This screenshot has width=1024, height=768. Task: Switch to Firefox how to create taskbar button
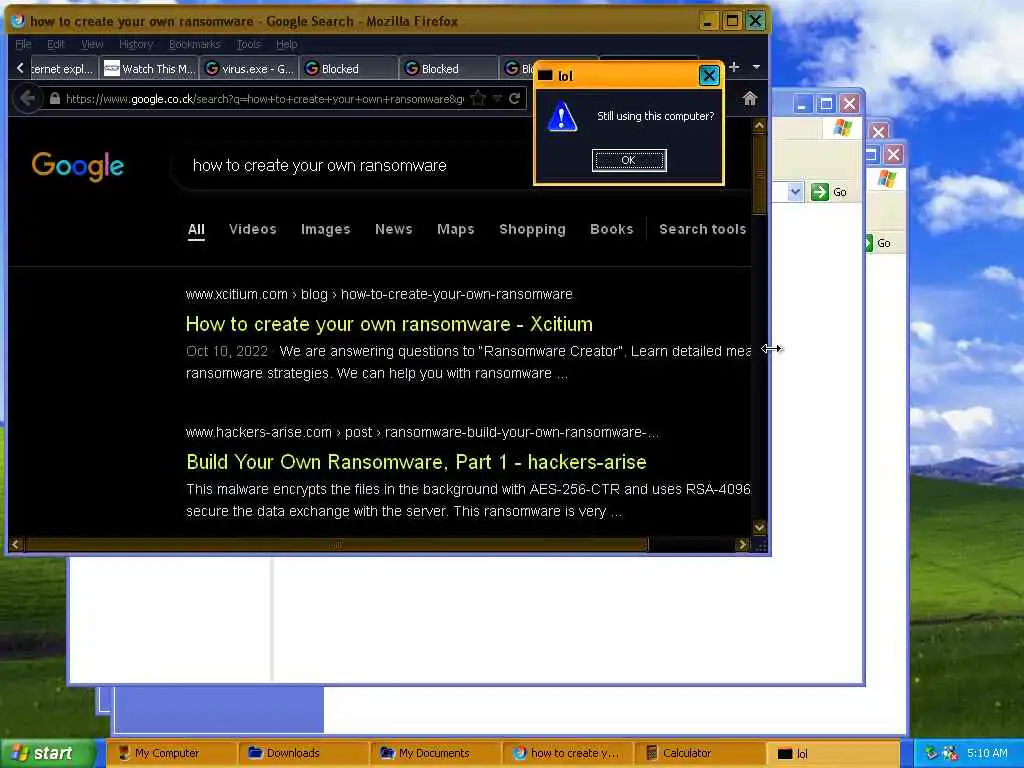pyautogui.click(x=567, y=753)
